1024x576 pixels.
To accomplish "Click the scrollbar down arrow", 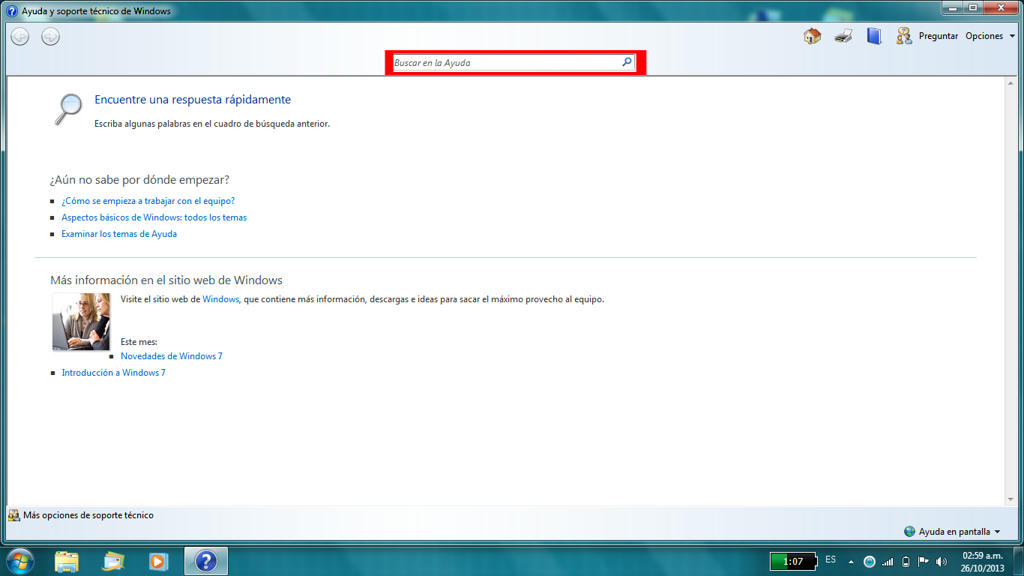I will pos(1010,500).
